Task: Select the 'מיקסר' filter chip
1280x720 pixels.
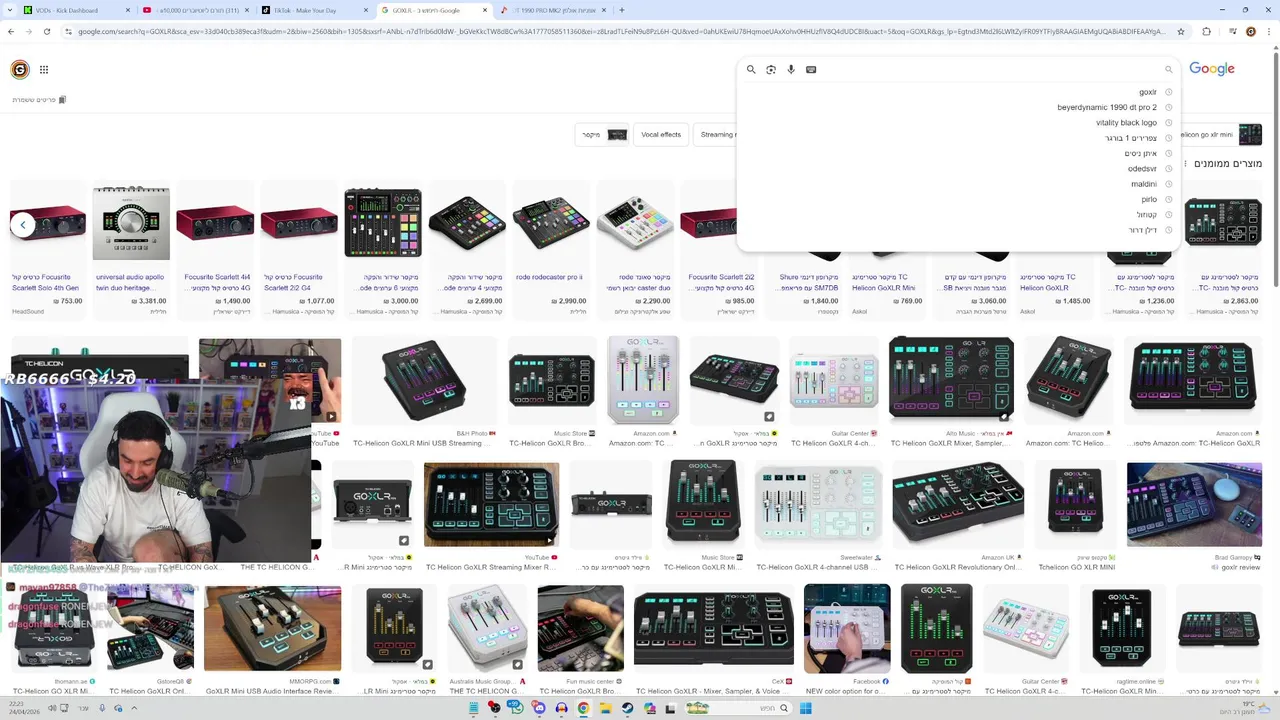Action: [604, 134]
